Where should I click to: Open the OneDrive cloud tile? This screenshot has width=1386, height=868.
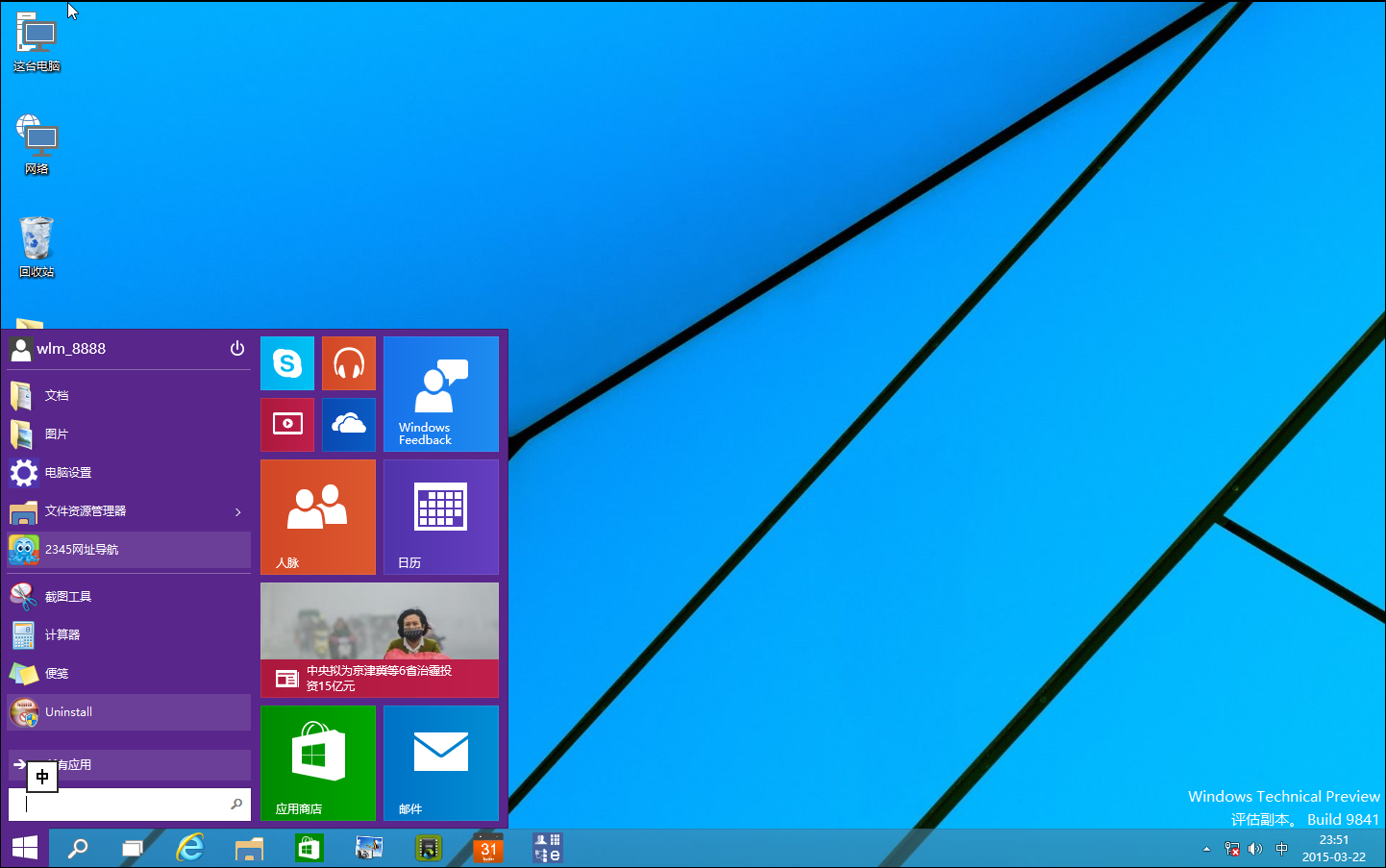[x=349, y=425]
